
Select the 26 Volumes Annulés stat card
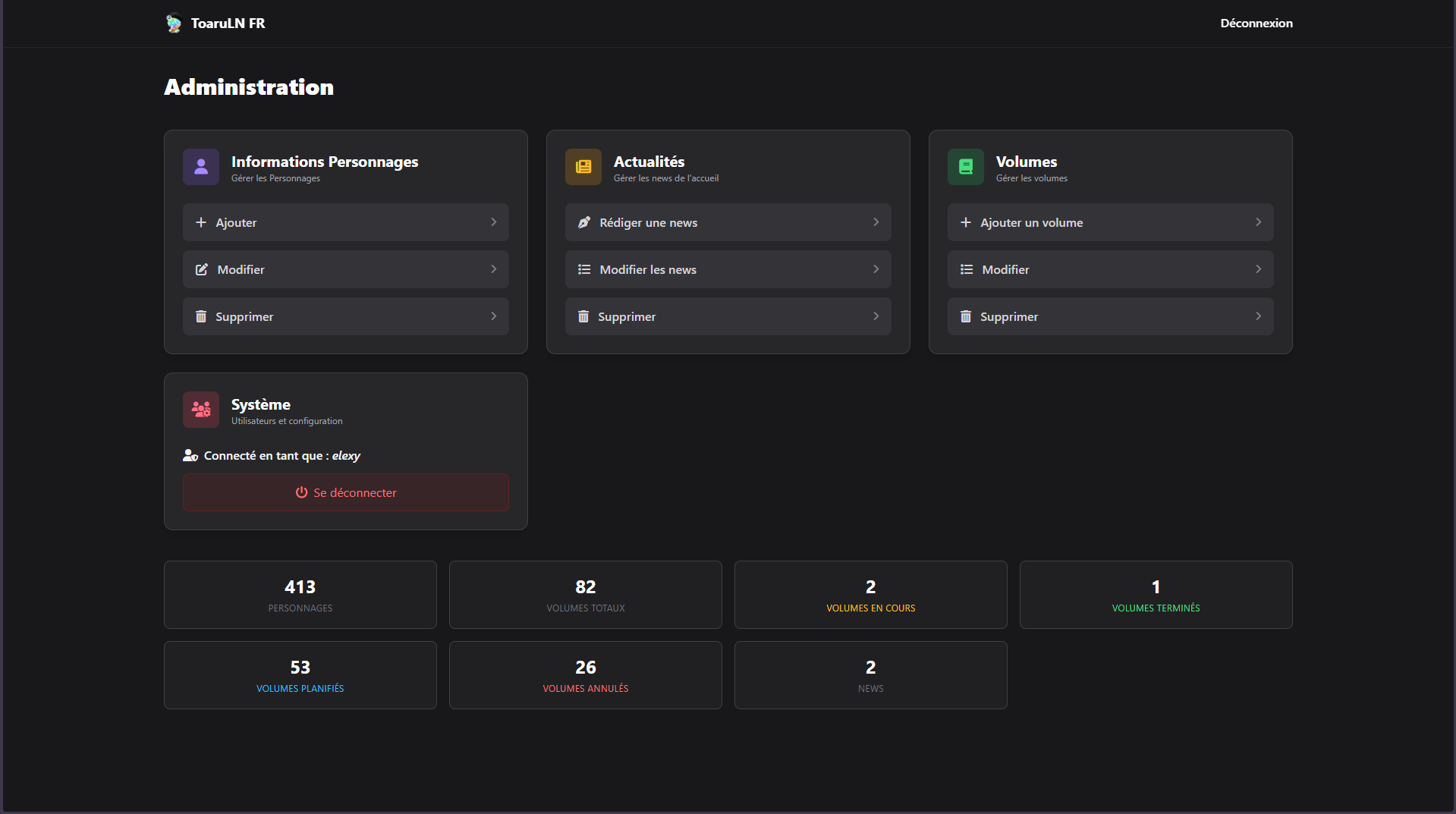click(586, 675)
